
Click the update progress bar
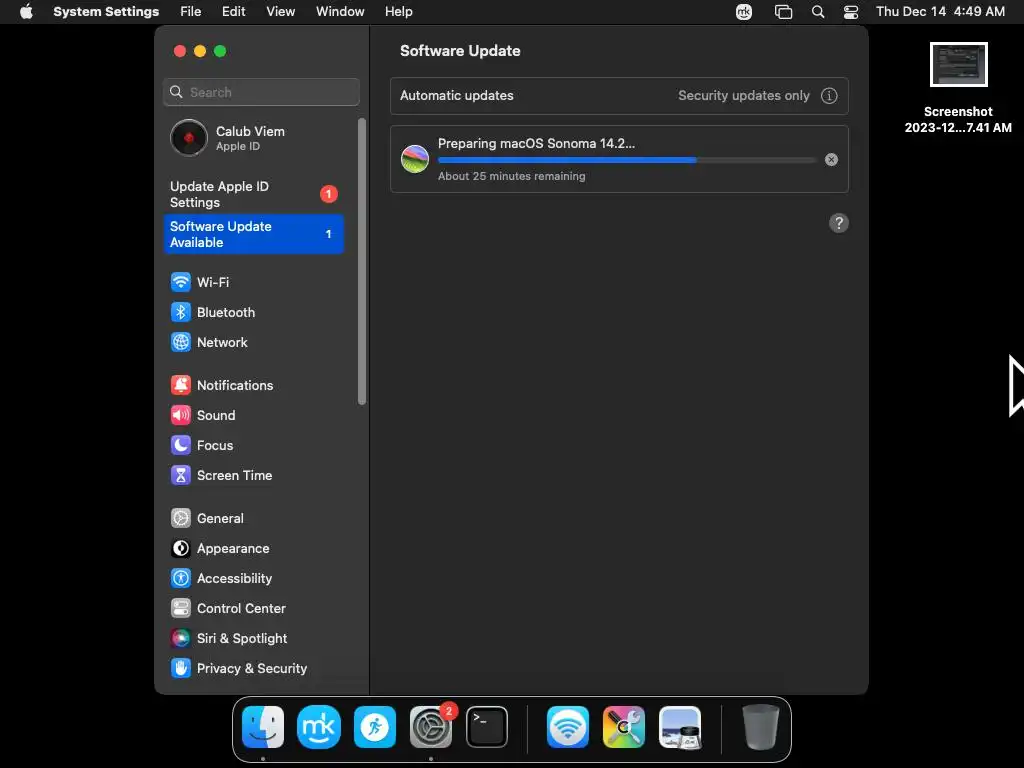coord(627,160)
